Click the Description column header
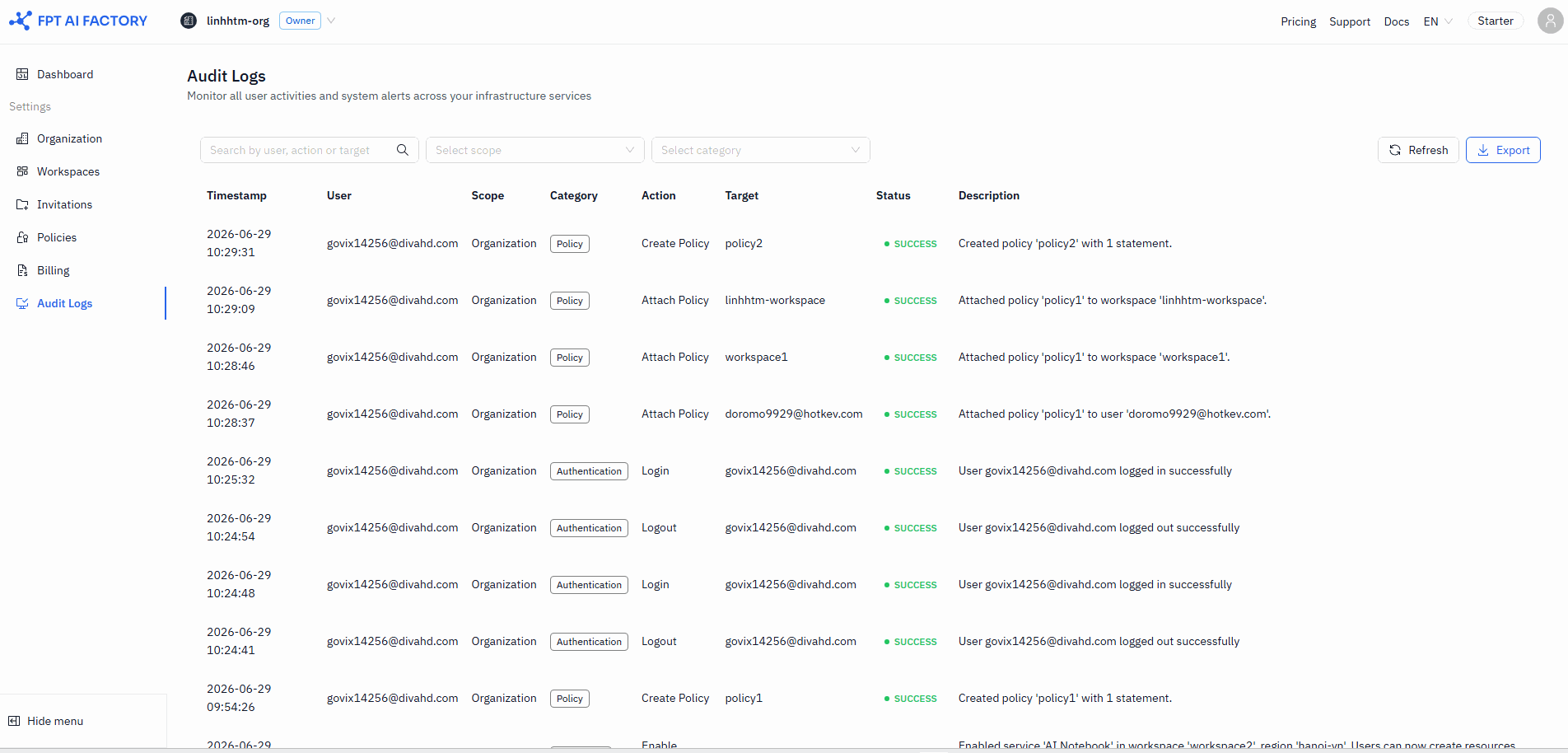1568x753 pixels. pyautogui.click(x=989, y=195)
